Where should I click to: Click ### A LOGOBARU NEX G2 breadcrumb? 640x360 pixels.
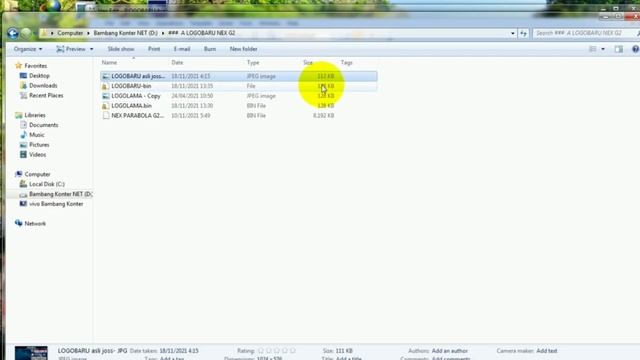(202, 33)
